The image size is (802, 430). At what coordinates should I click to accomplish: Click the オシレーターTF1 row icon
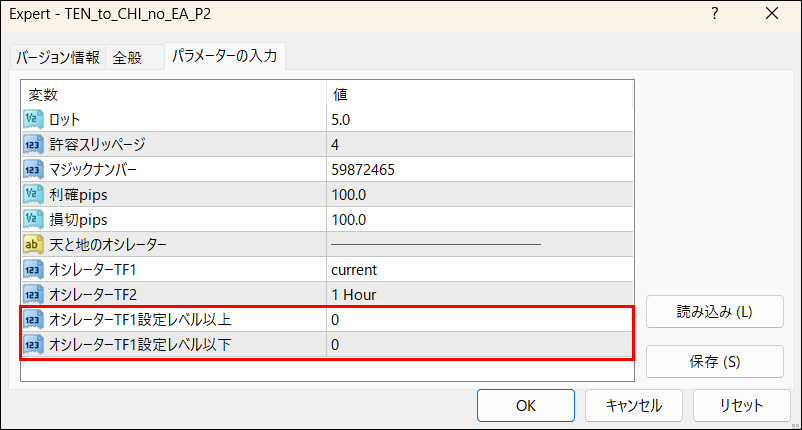click(x=33, y=270)
